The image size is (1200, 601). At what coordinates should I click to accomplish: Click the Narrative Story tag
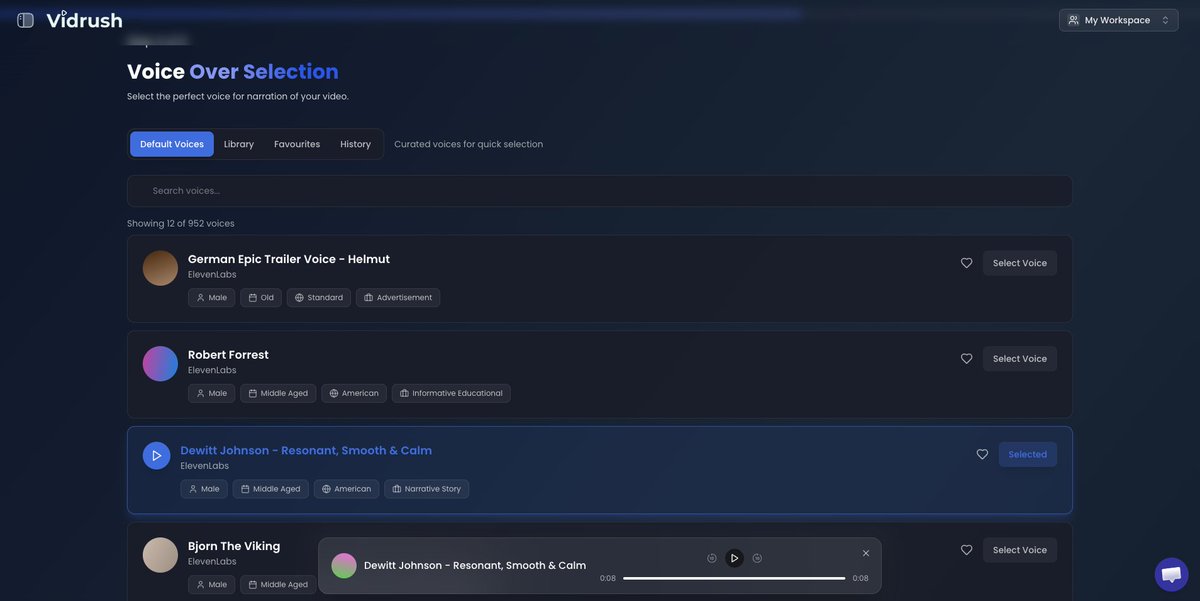tap(427, 489)
